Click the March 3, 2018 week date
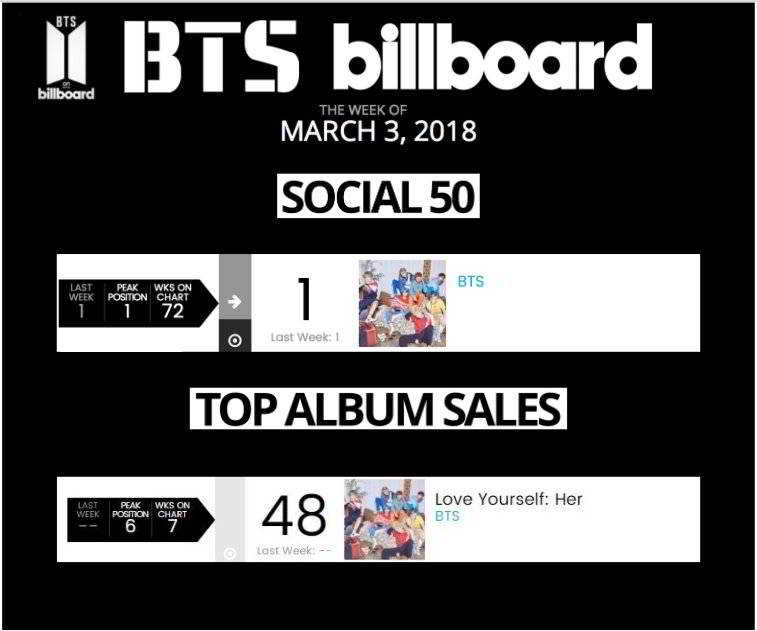Image resolution: width=757 pixels, height=631 pixels. click(x=378, y=130)
